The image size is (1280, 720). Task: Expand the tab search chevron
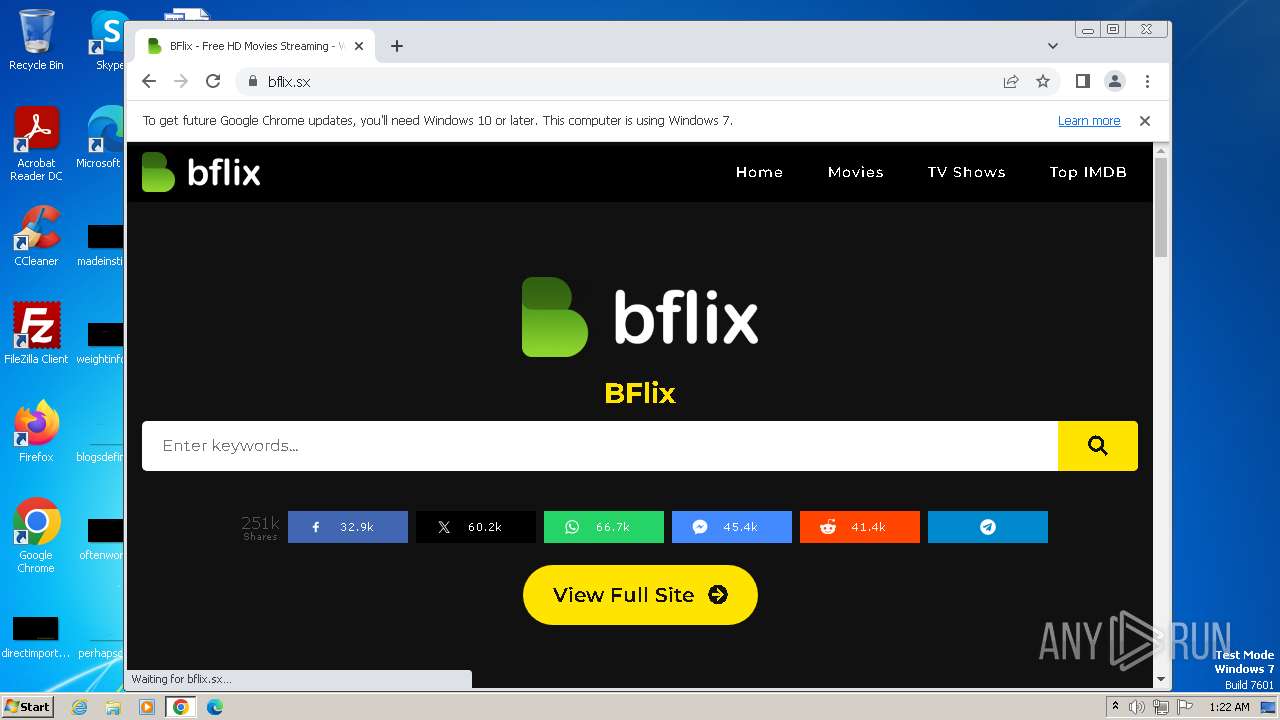pos(1053,46)
